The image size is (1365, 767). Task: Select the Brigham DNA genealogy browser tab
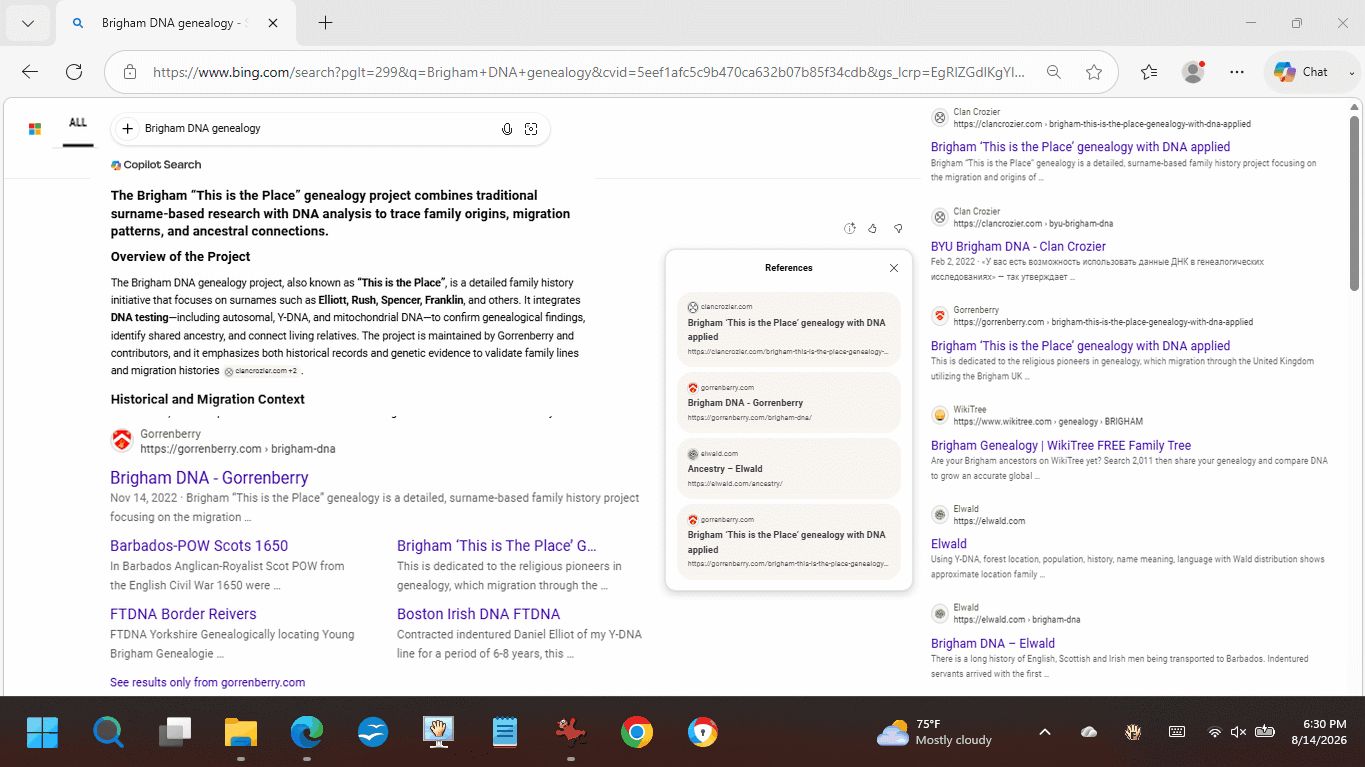pyautogui.click(x=174, y=23)
